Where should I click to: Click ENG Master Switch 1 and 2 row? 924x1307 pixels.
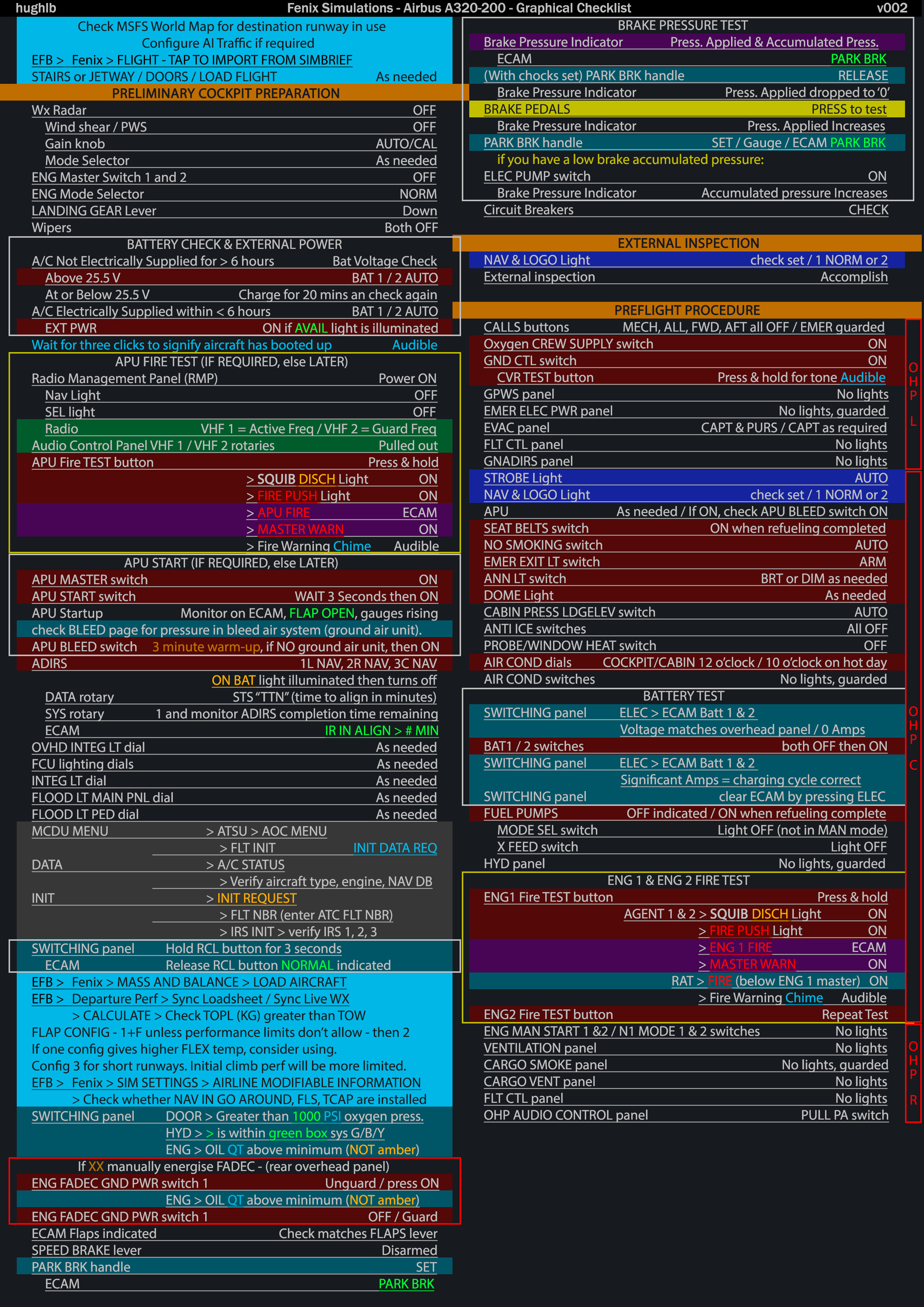click(234, 177)
